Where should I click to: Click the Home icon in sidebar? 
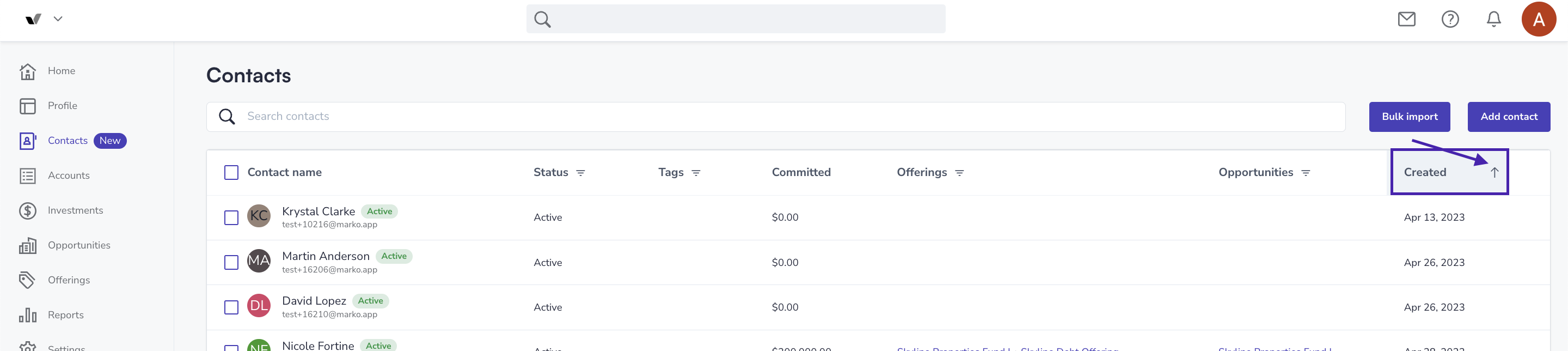pyautogui.click(x=27, y=71)
